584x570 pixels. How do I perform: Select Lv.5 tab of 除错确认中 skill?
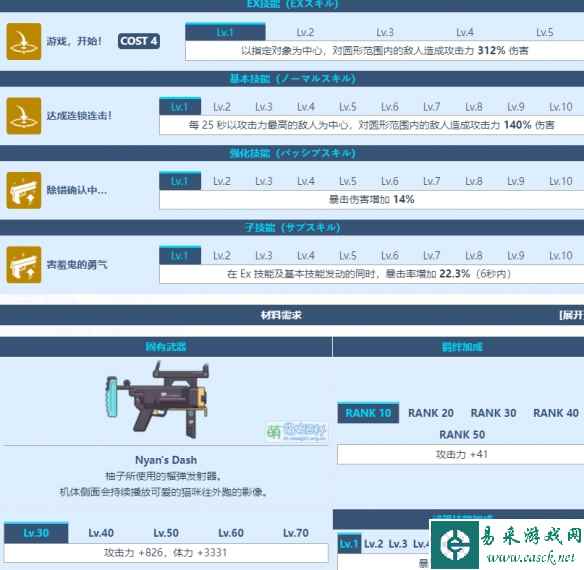click(x=348, y=181)
